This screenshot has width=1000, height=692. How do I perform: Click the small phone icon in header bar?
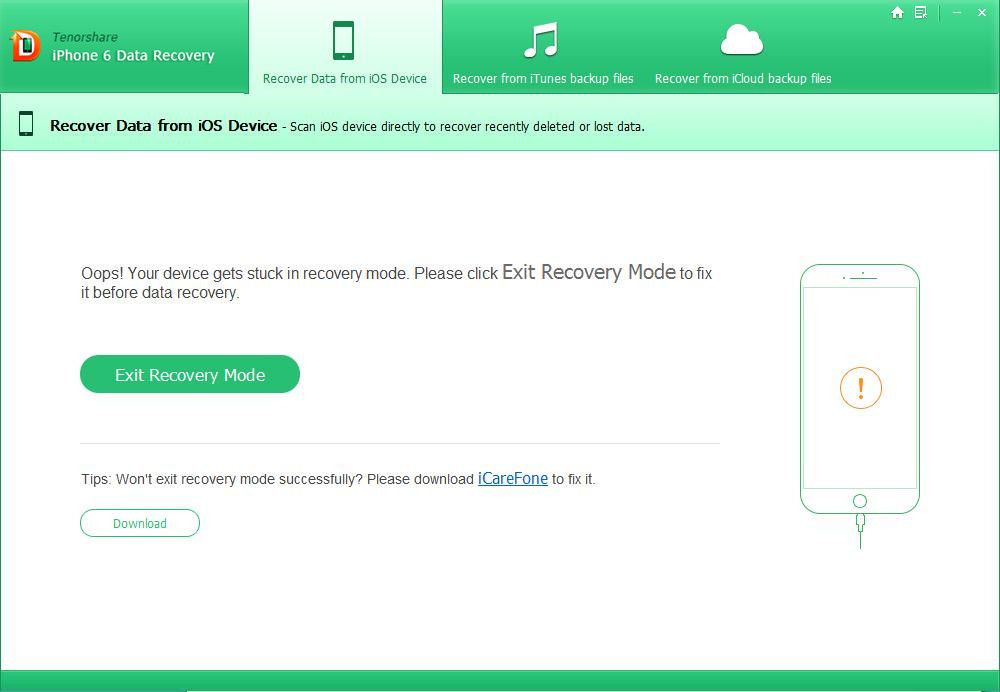coord(26,124)
